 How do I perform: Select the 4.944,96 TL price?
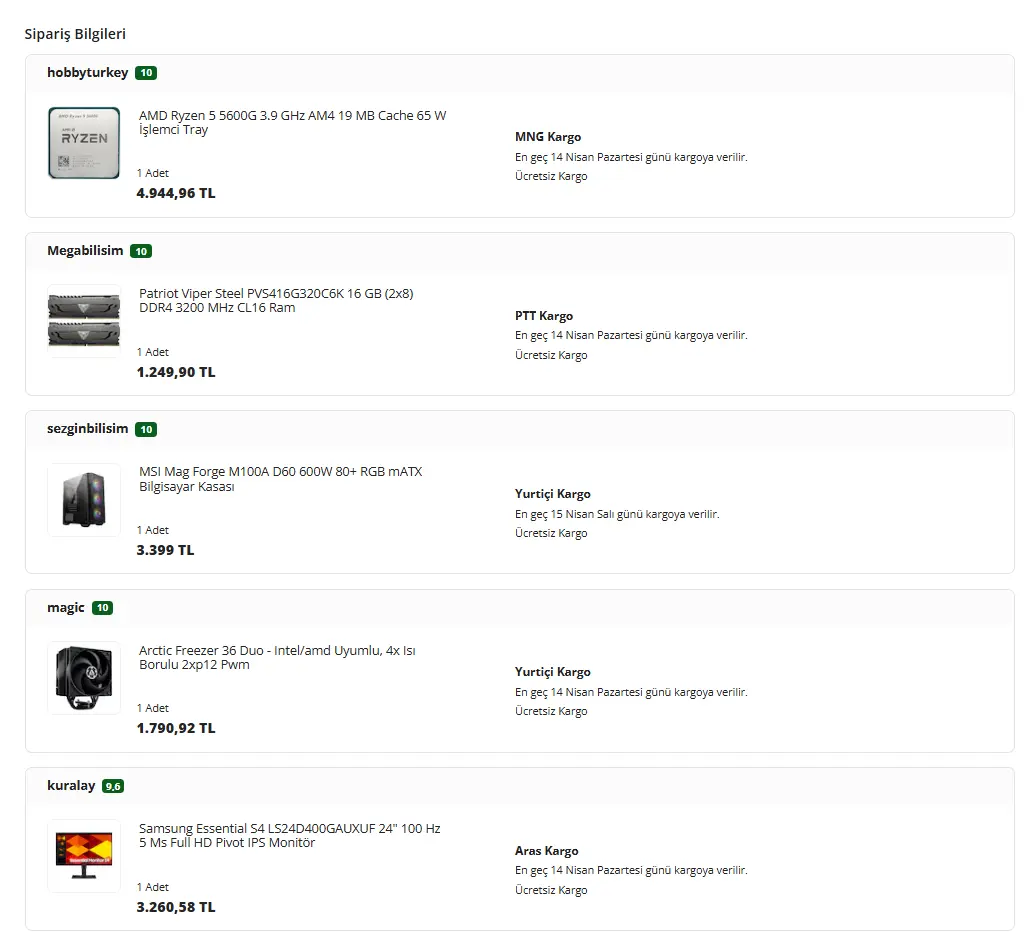176,193
